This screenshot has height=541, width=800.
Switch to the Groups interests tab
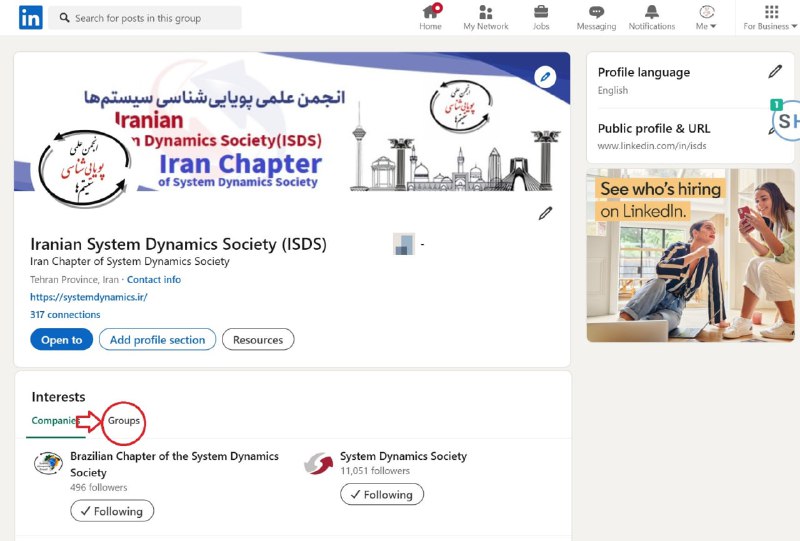pos(124,421)
